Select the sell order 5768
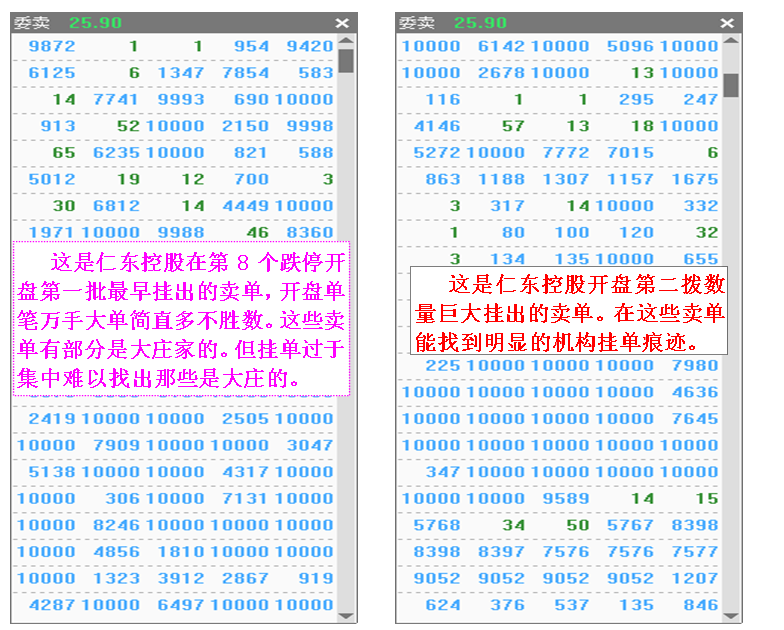 click(437, 525)
